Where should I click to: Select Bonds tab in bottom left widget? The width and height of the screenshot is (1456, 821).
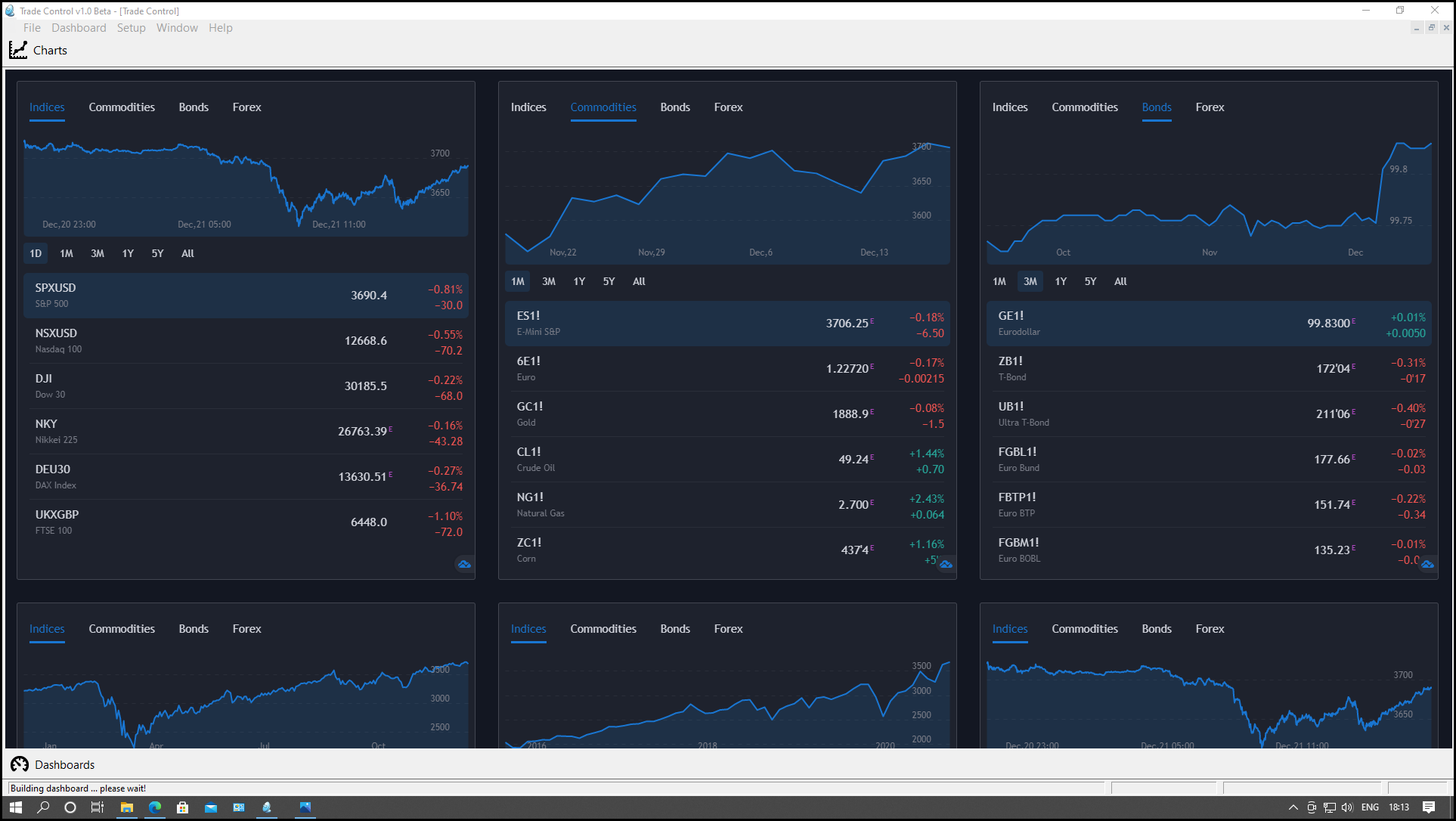(x=194, y=629)
